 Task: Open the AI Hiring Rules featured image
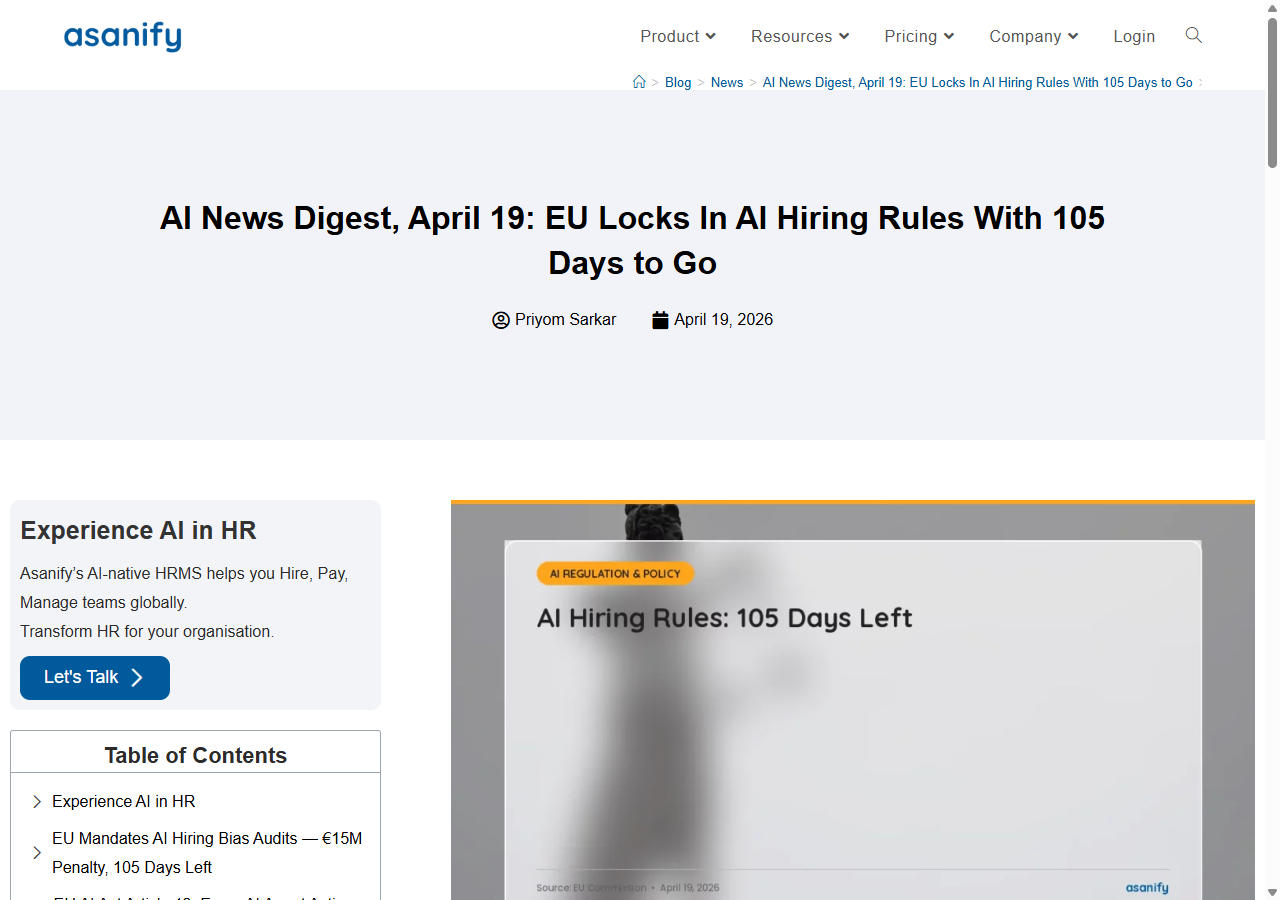[853, 702]
